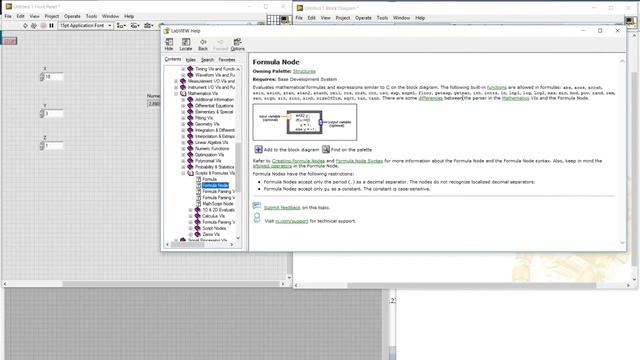Viewport: 640px width, 360px height.
Task: Click the Formula page icon in the tree
Action: 198,179
